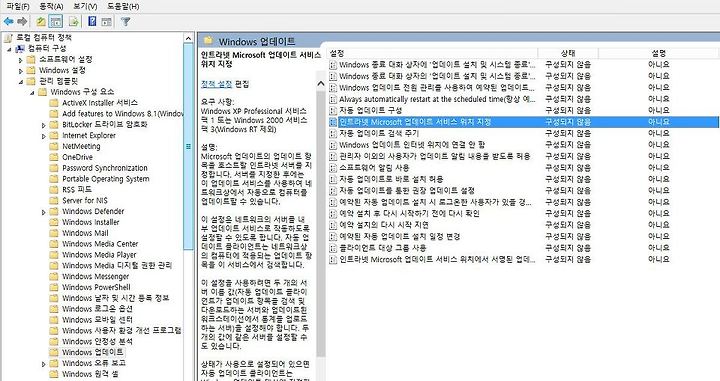Collapse the Windows 구성 요소 tree node
This screenshot has width=720, height=381.
pyautogui.click(x=32, y=93)
